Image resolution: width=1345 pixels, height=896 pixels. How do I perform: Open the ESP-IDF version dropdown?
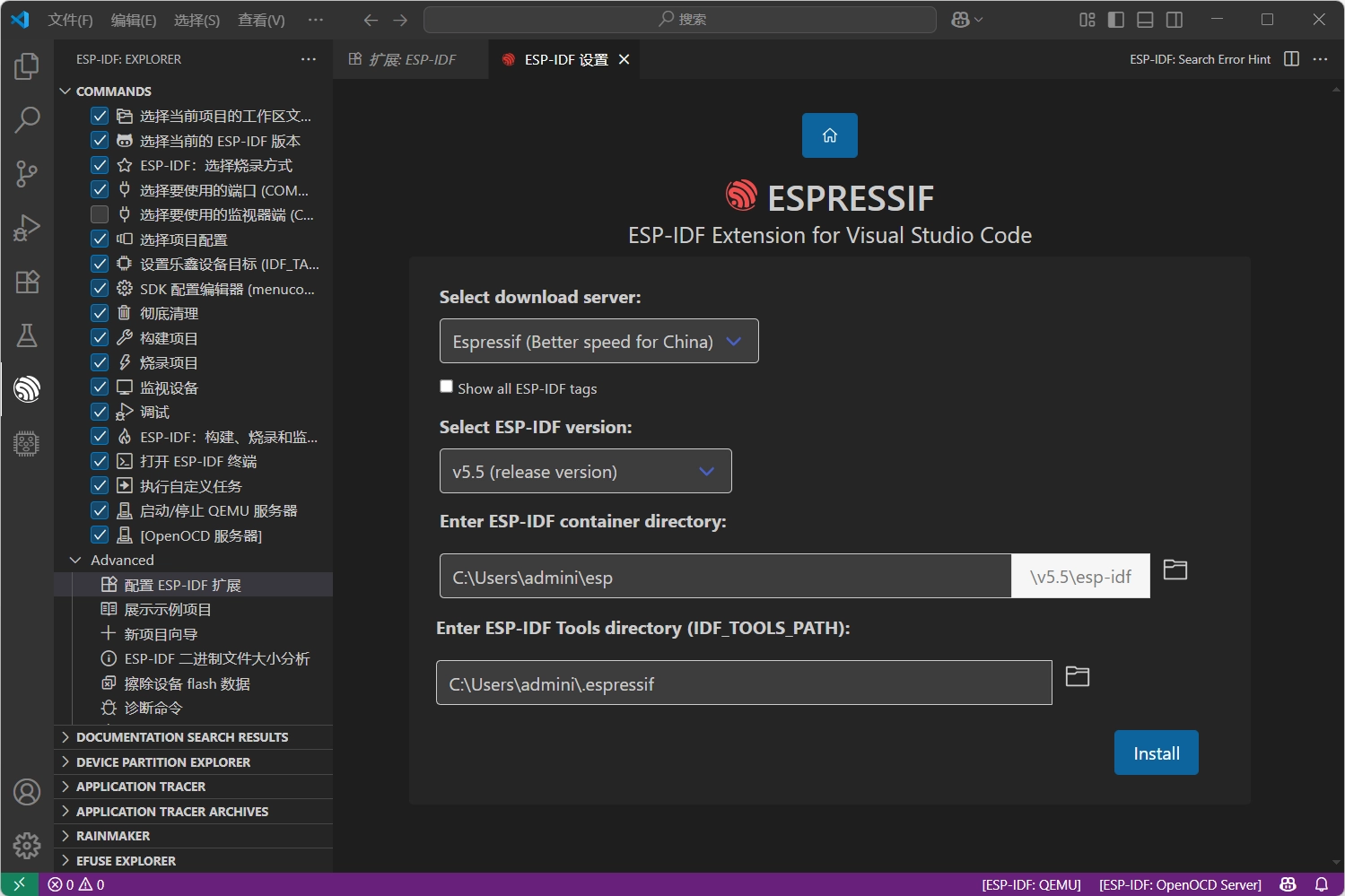click(x=585, y=472)
